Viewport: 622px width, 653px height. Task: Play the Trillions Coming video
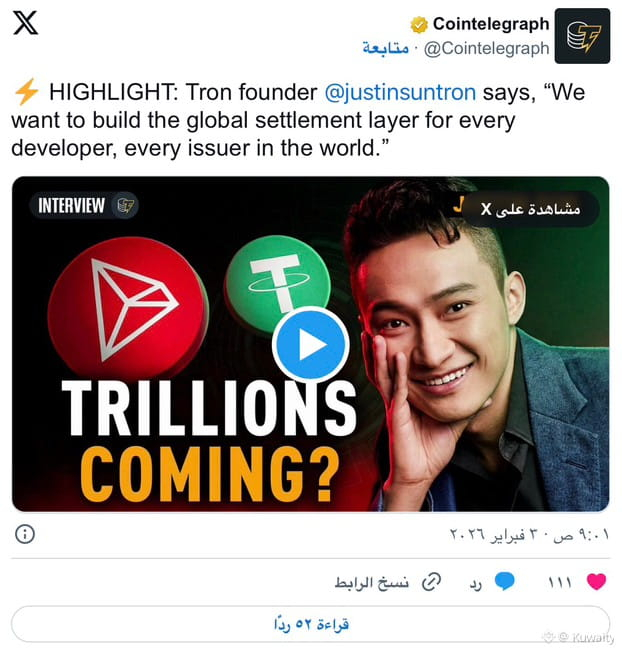pyautogui.click(x=311, y=345)
